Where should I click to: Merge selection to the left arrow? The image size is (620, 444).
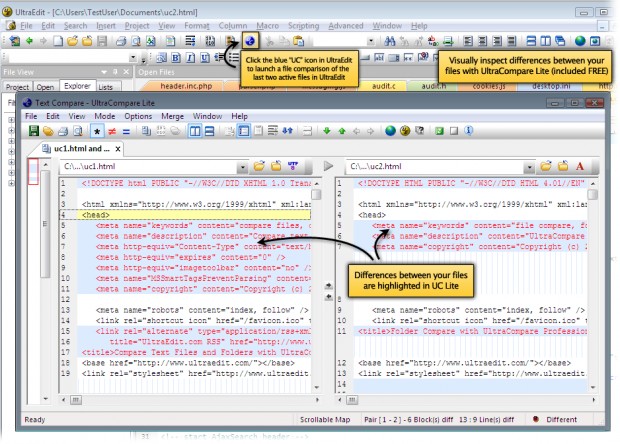329,297
